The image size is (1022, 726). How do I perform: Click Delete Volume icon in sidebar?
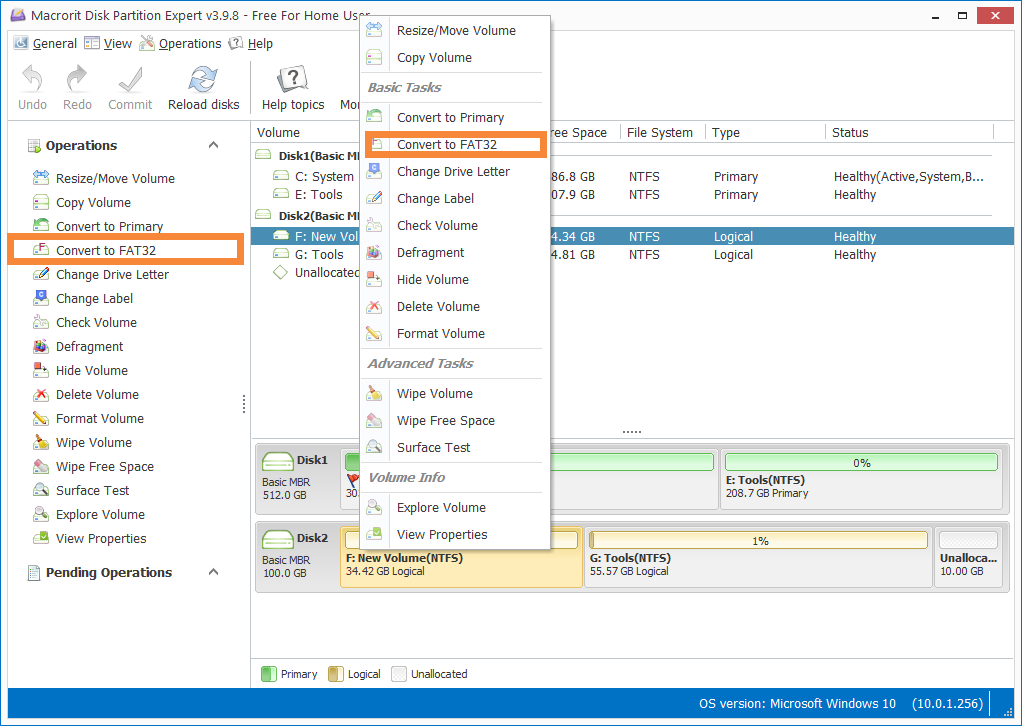pyautogui.click(x=40, y=394)
